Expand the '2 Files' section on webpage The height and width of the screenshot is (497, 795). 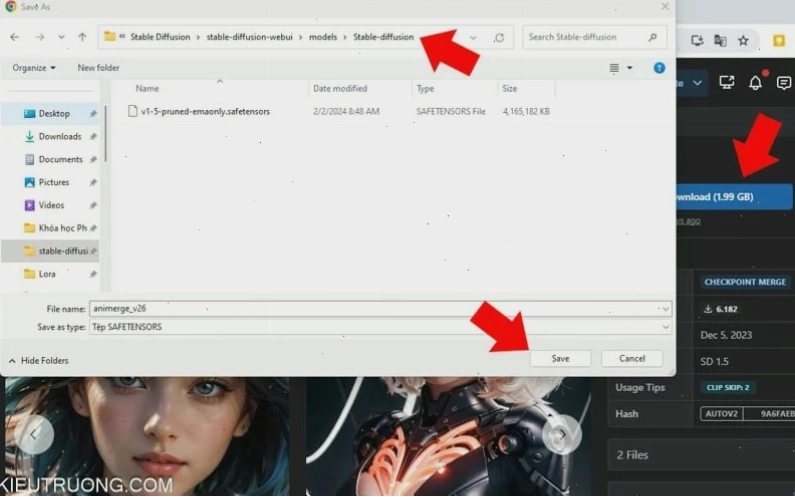pyautogui.click(x=701, y=455)
